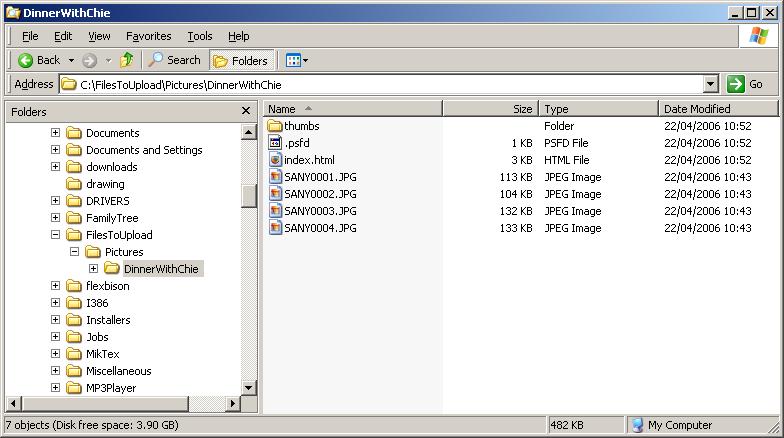Select the Documents folder icon in tree
The image size is (784, 438).
pos(74,132)
